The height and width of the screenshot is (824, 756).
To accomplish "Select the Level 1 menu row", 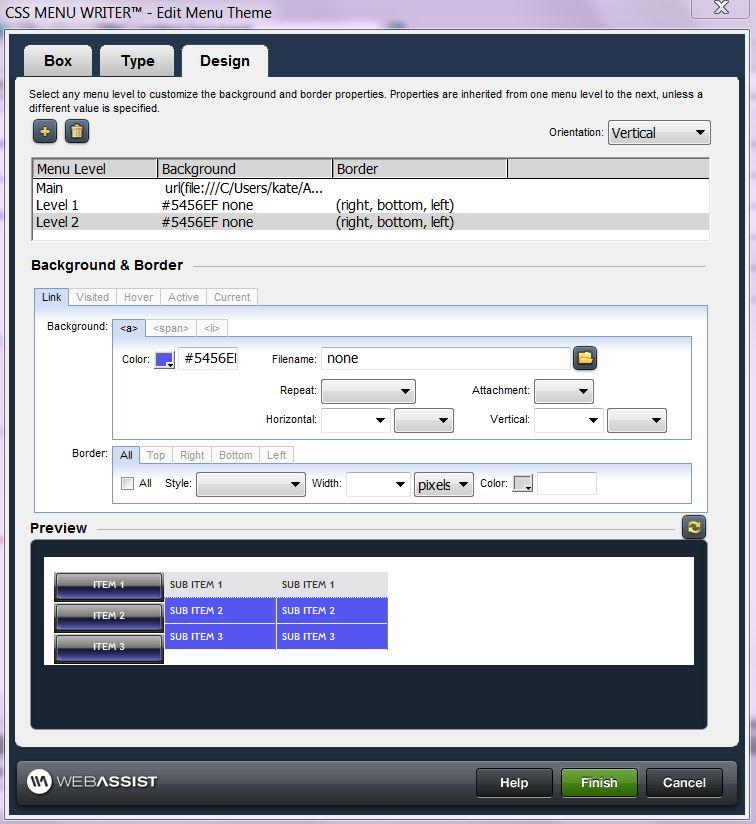I will tap(370, 205).
